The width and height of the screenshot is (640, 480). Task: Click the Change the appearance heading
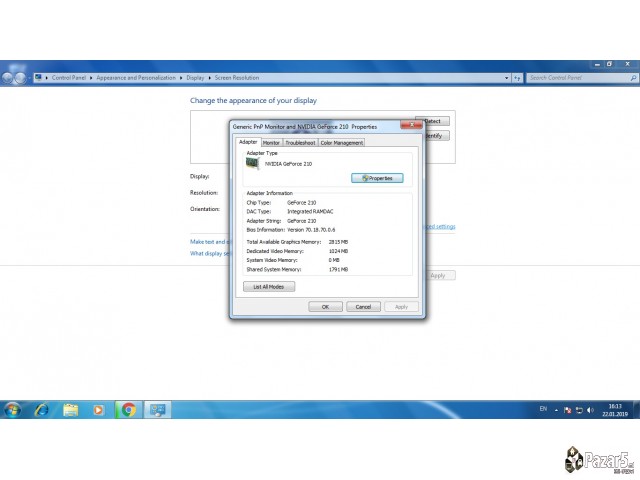click(253, 100)
